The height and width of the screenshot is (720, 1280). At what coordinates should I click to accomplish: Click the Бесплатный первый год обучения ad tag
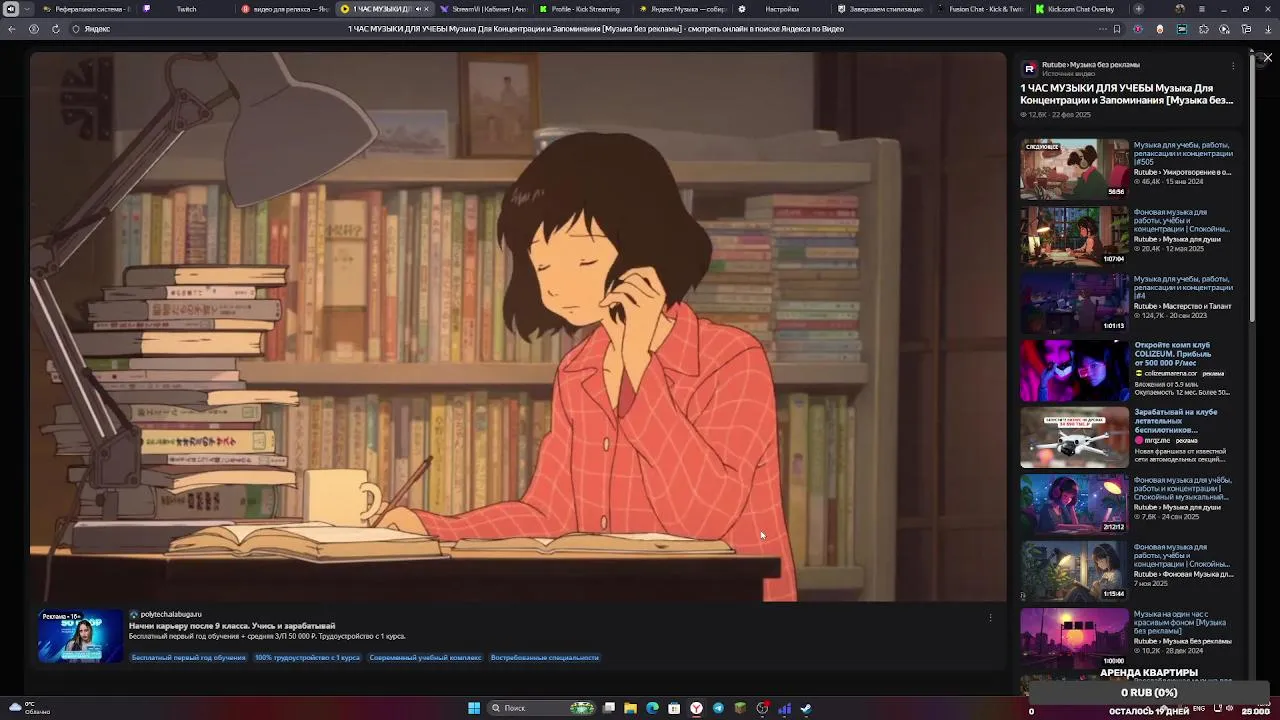click(x=188, y=658)
